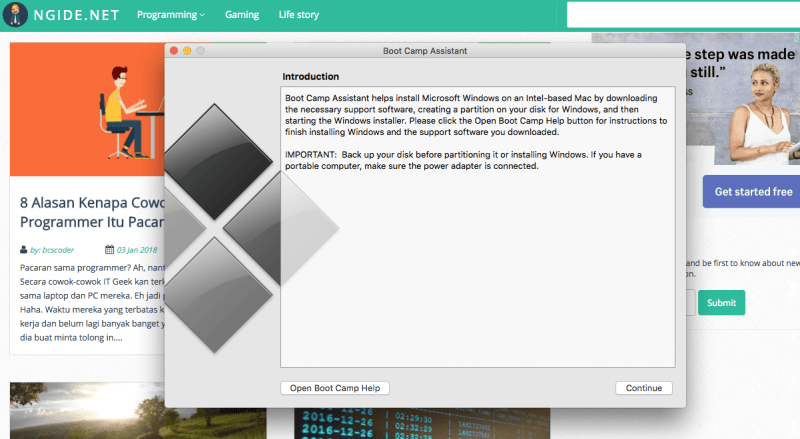Click the Introduction heading text
Image resolution: width=800 pixels, height=439 pixels.
pyautogui.click(x=310, y=77)
